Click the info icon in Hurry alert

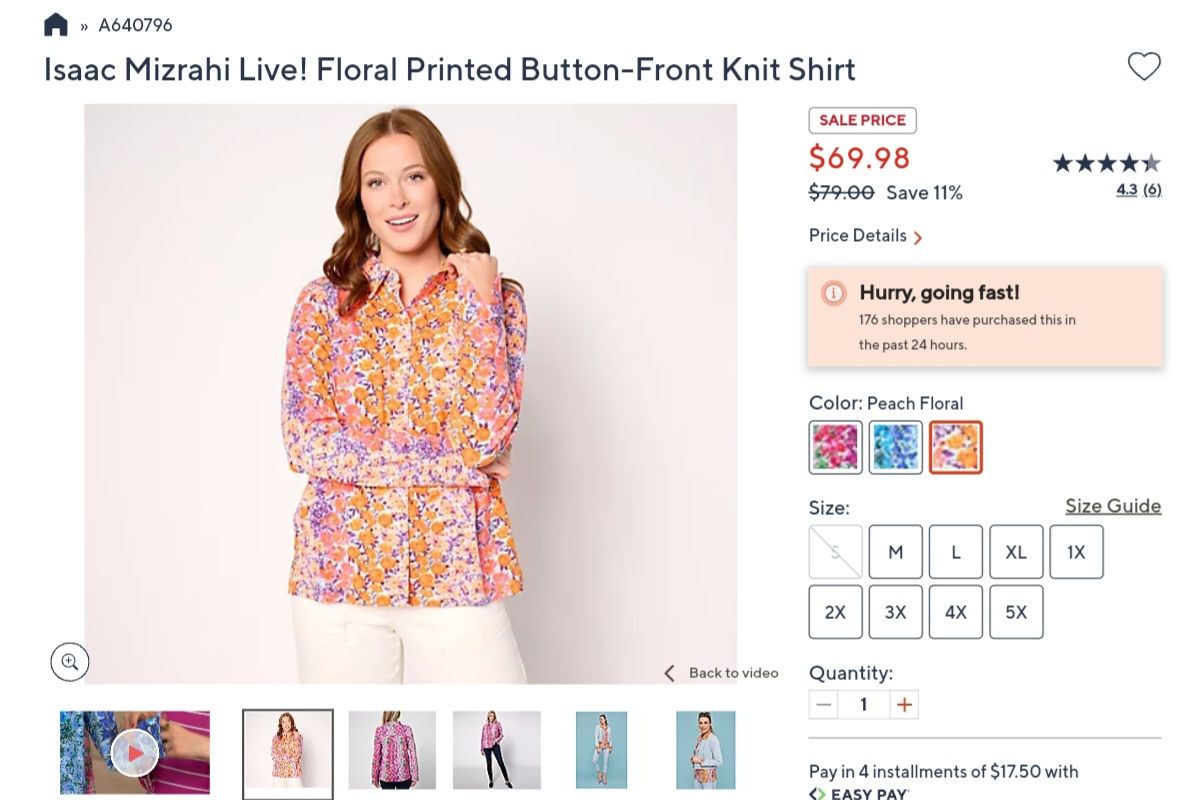coord(833,293)
